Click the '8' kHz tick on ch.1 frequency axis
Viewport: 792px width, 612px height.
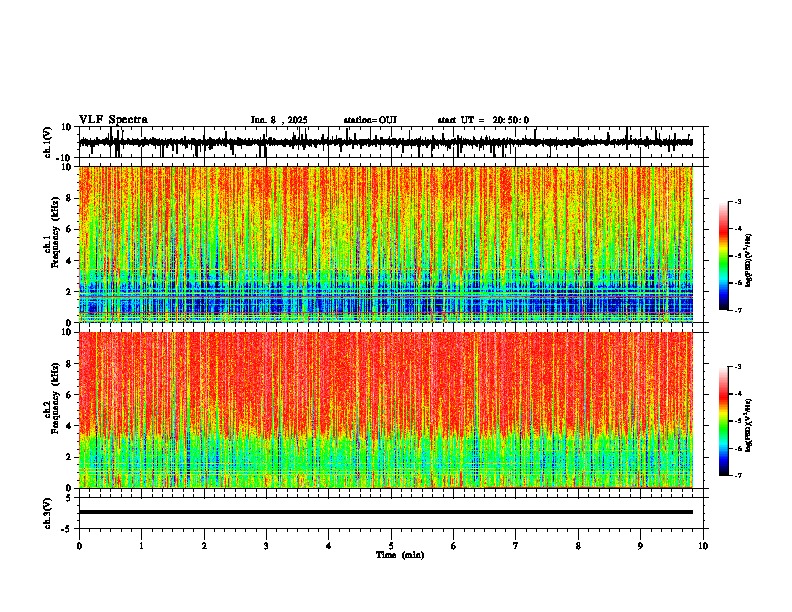[70, 198]
